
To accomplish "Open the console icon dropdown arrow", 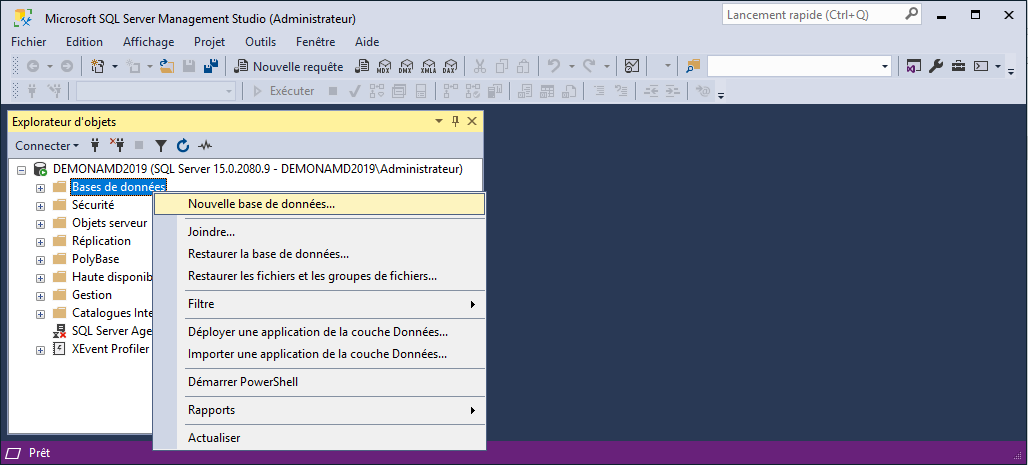I will point(998,66).
